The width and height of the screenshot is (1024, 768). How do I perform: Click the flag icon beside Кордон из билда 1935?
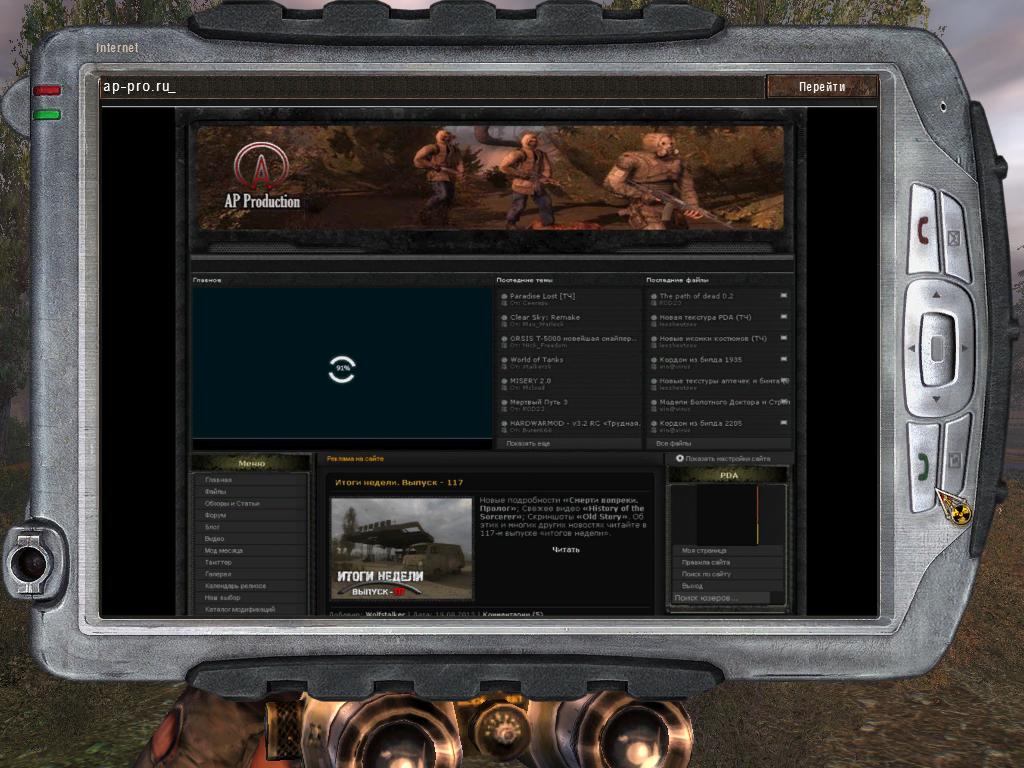[x=784, y=359]
